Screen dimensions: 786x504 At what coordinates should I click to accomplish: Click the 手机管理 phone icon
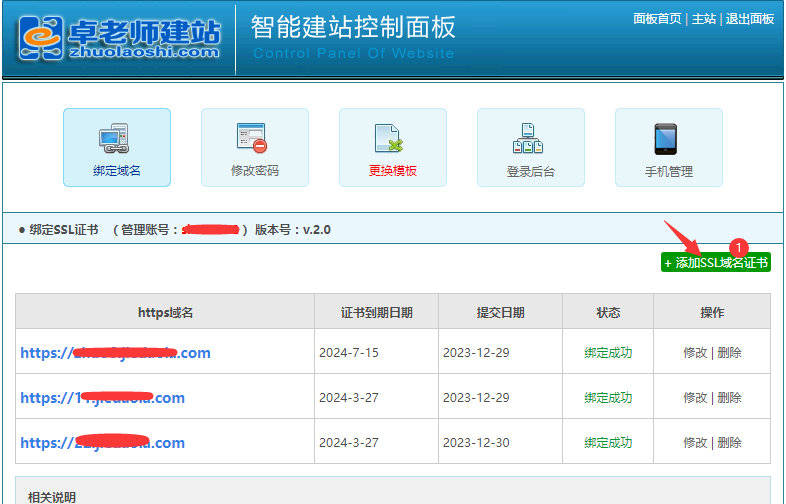(668, 138)
